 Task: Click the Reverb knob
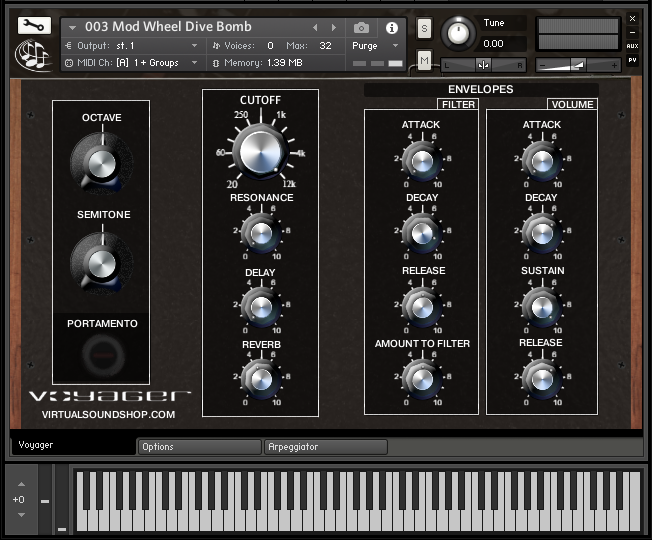pyautogui.click(x=260, y=378)
